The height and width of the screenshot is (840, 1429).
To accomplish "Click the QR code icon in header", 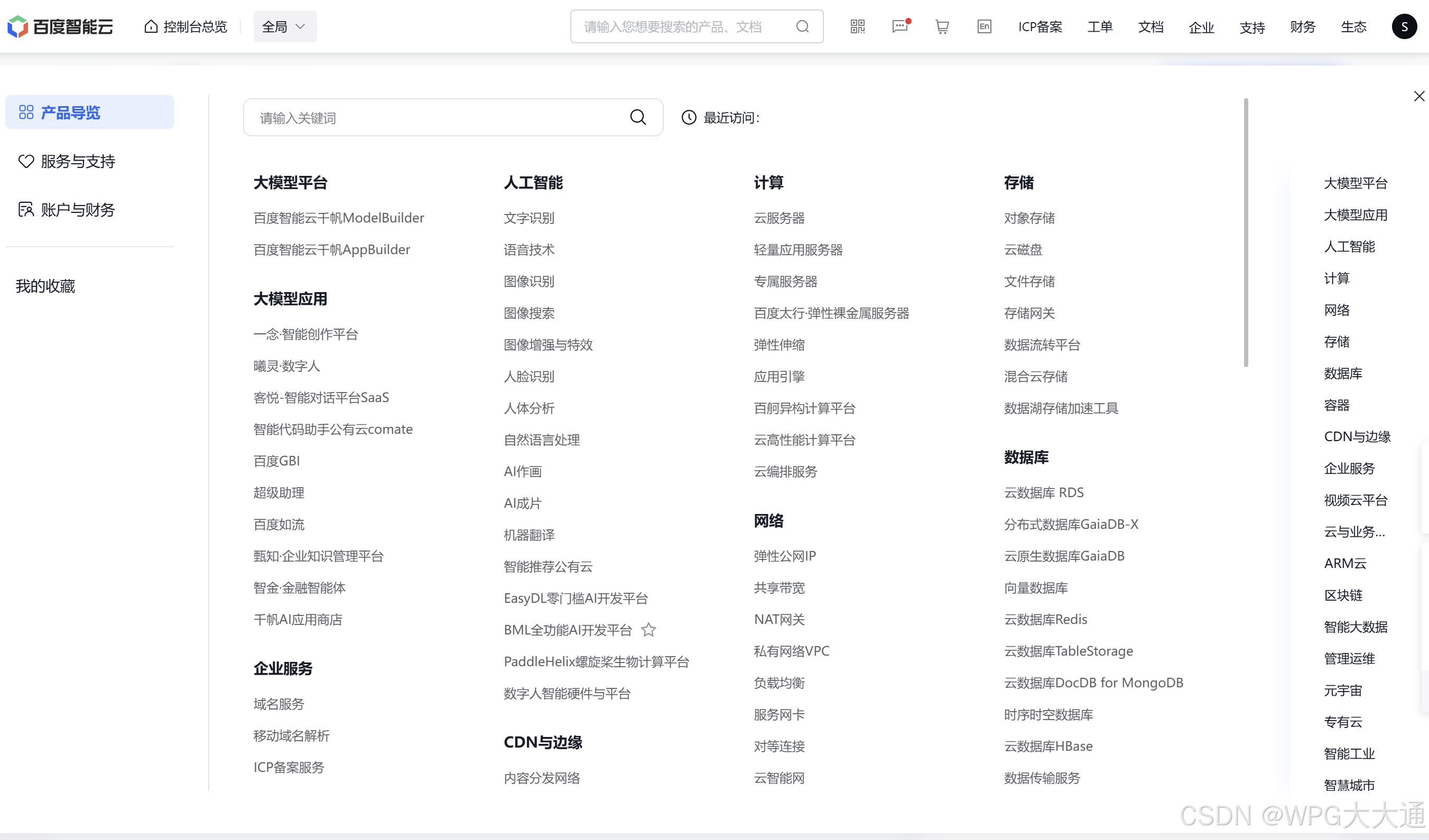I will pos(857,26).
